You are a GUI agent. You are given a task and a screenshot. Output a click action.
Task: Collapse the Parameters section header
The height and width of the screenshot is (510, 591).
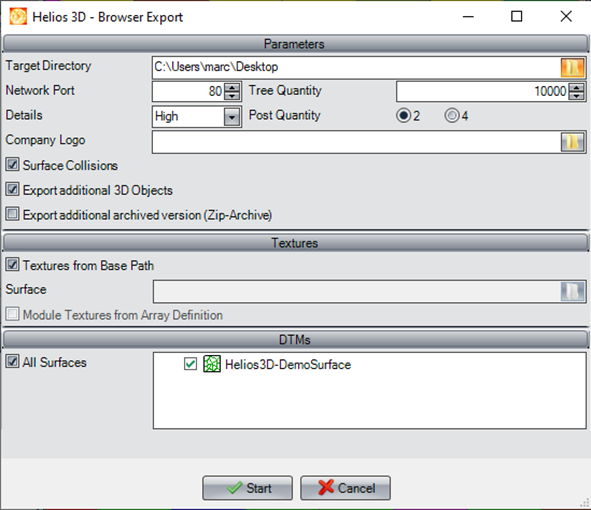tap(295, 44)
